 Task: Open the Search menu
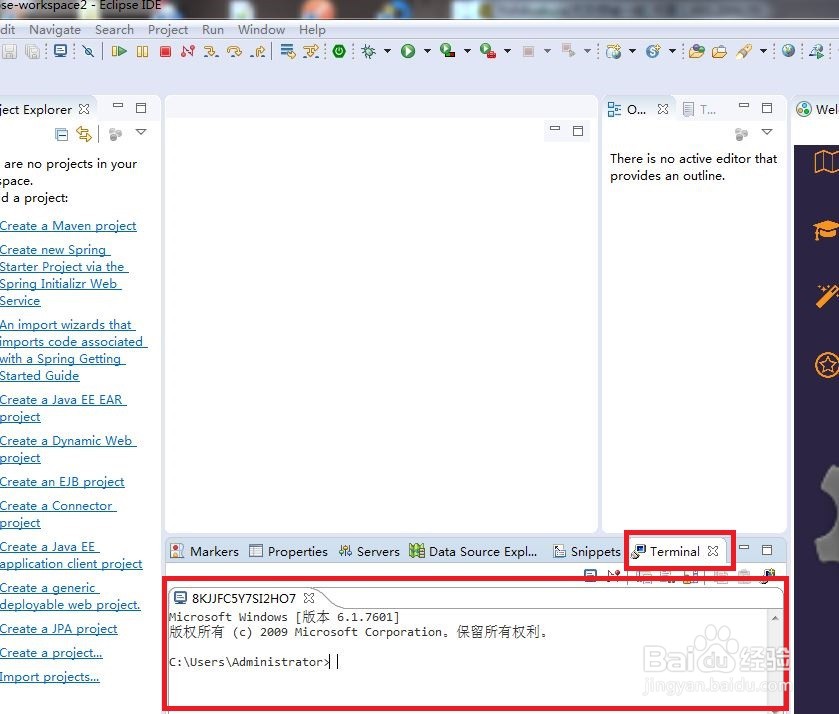(114, 30)
